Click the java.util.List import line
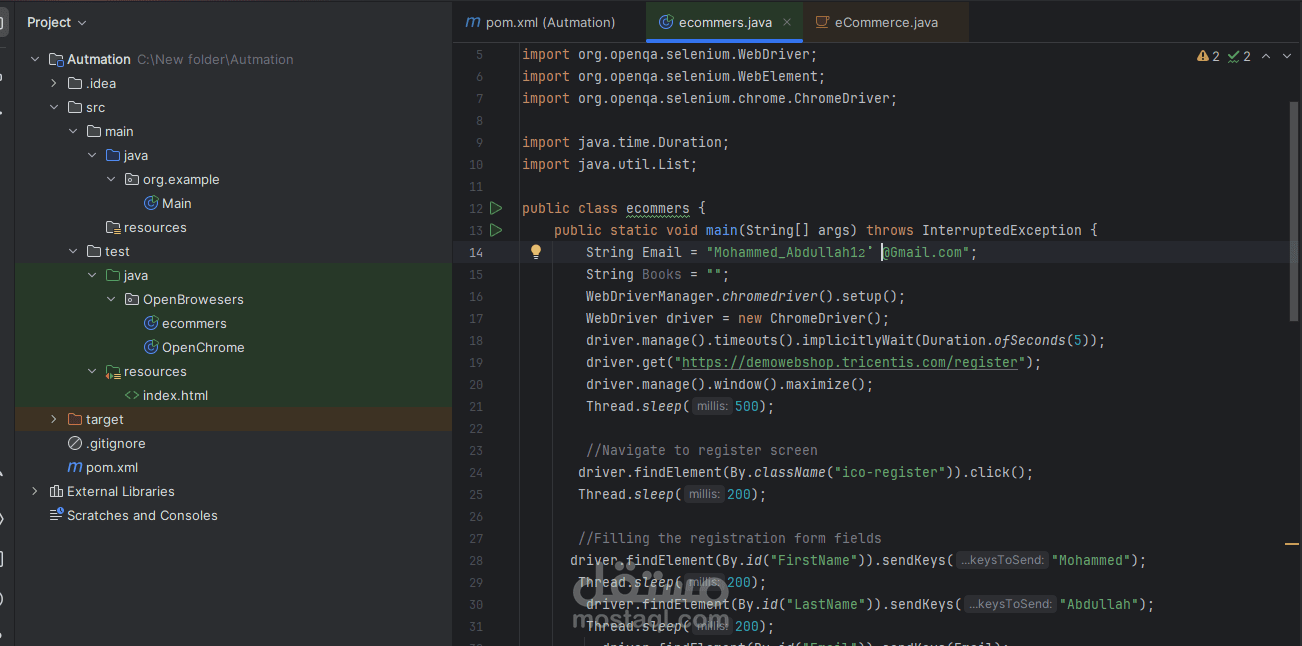The width and height of the screenshot is (1302, 646). click(609, 164)
